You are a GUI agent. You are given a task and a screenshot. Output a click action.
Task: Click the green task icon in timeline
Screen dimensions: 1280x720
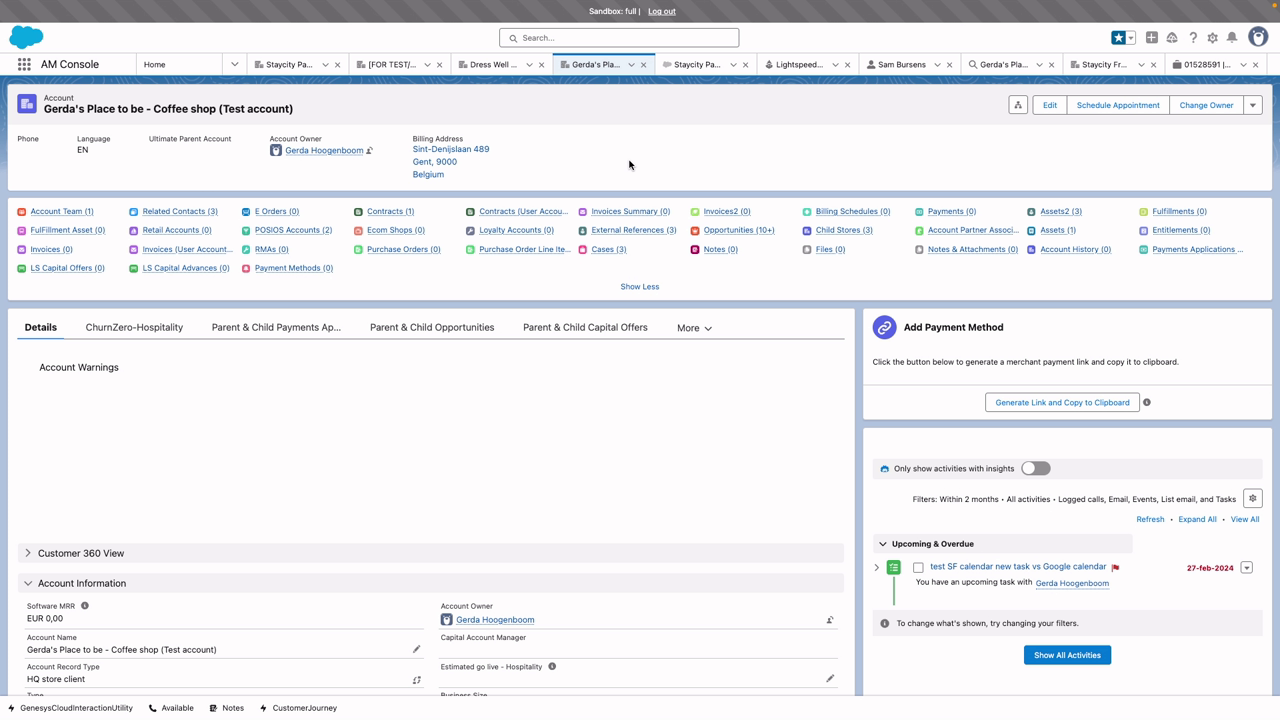[894, 568]
